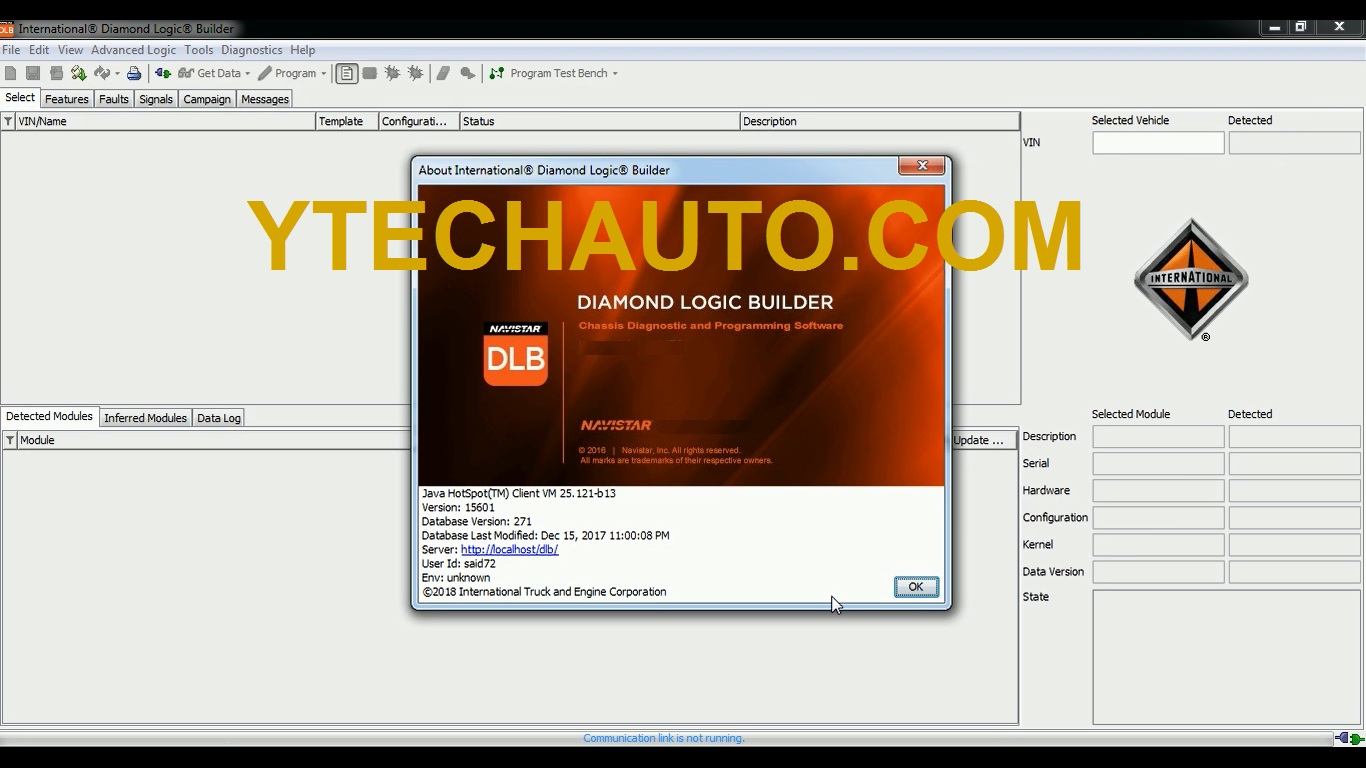Expand the Get Data dropdown arrow
The height and width of the screenshot is (768, 1366).
click(246, 73)
